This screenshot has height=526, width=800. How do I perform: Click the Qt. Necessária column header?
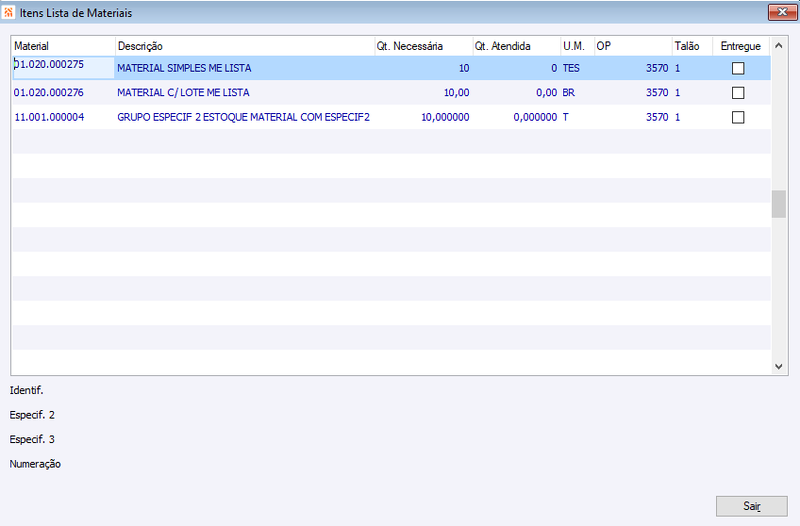click(x=423, y=46)
